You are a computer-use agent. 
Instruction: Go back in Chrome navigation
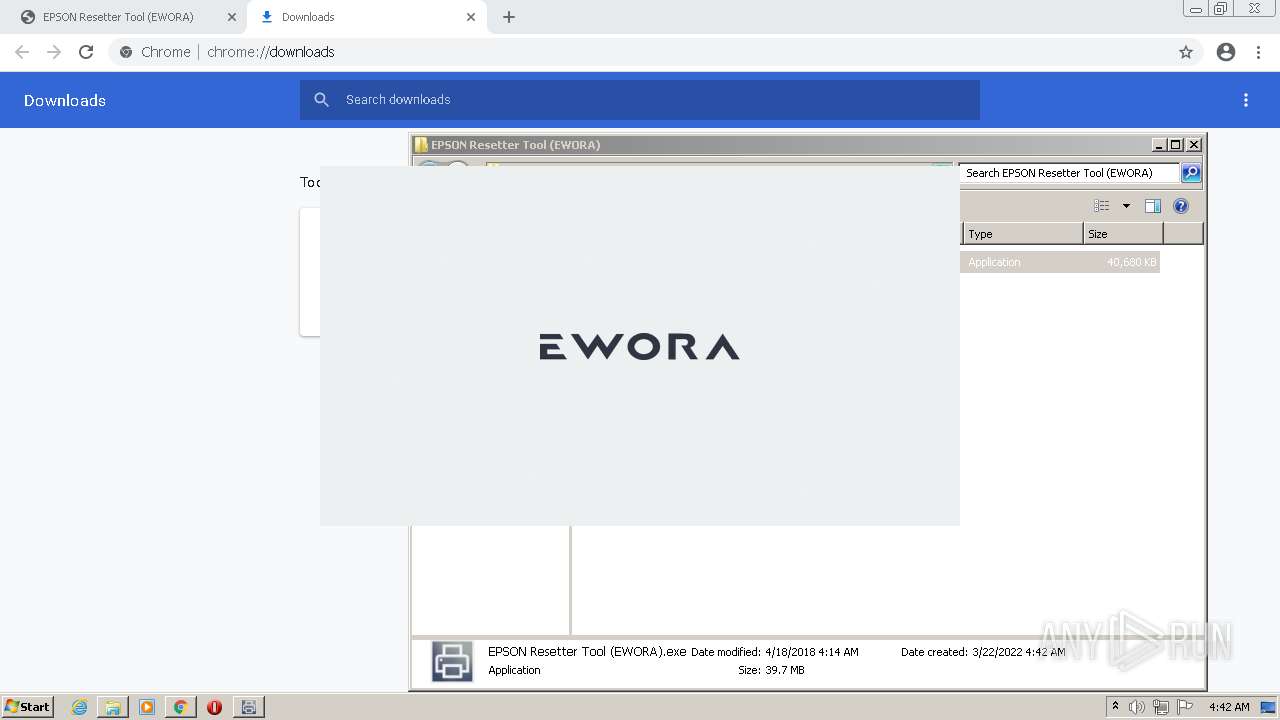[22, 52]
